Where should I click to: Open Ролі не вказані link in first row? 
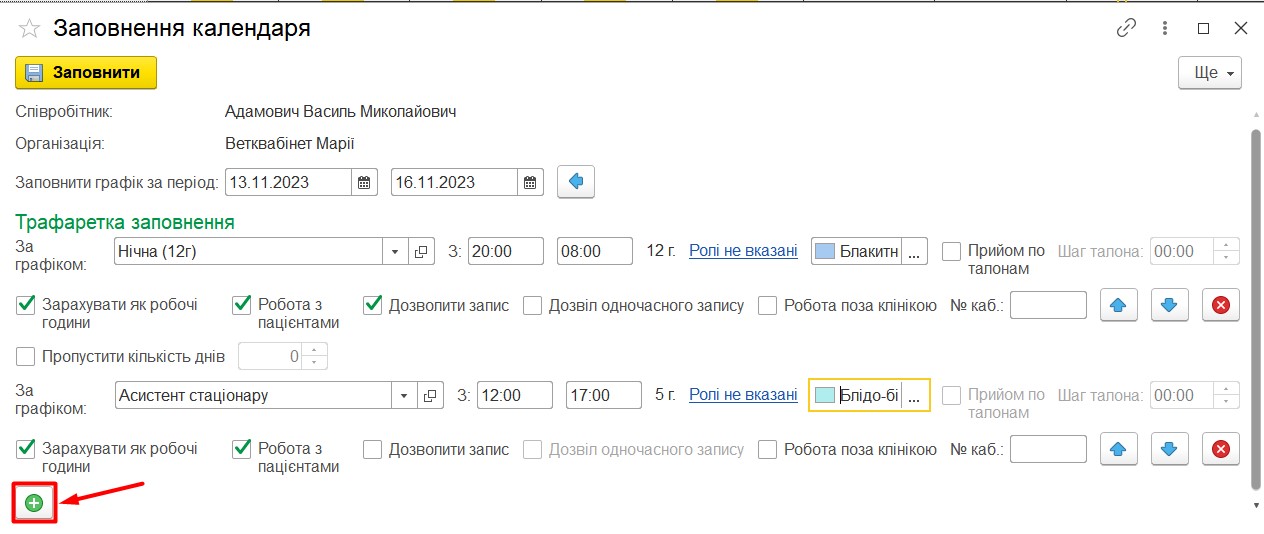(743, 251)
